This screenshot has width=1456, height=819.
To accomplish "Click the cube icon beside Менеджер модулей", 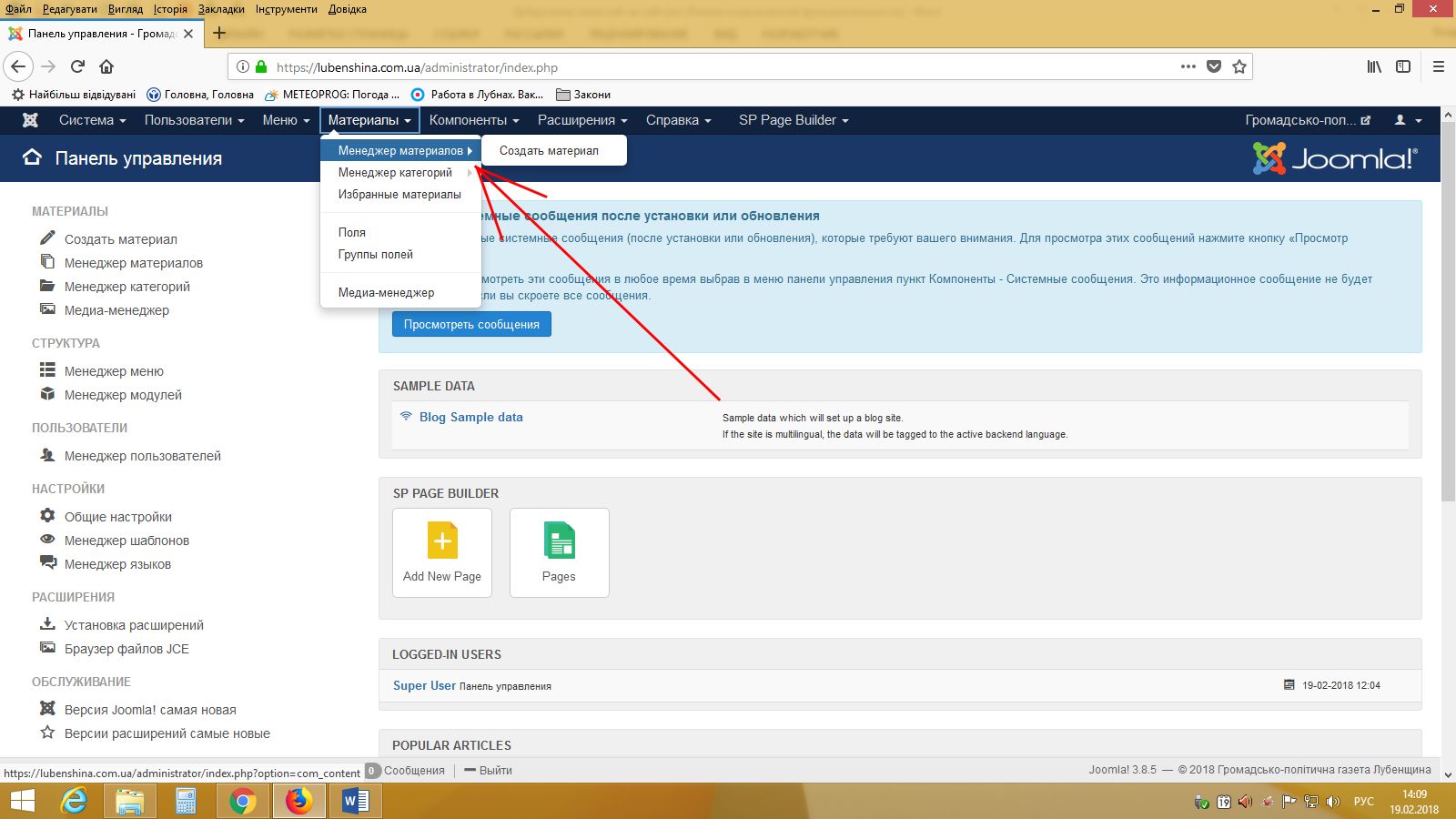I will click(x=47, y=393).
